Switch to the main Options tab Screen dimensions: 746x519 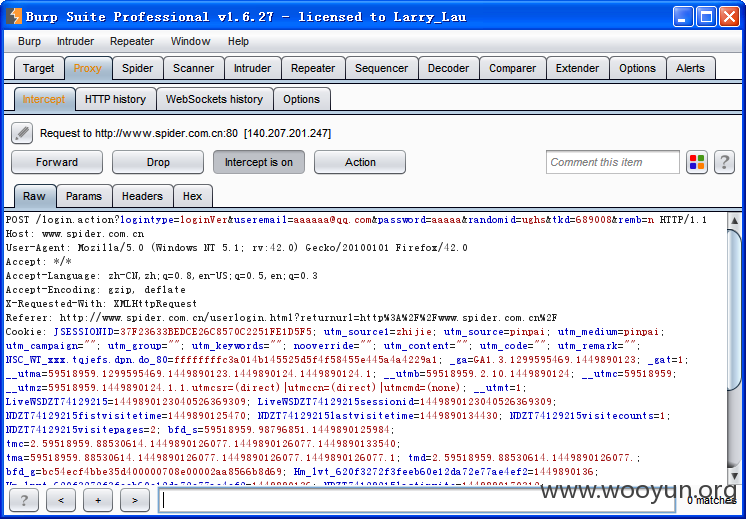[x=637, y=68]
